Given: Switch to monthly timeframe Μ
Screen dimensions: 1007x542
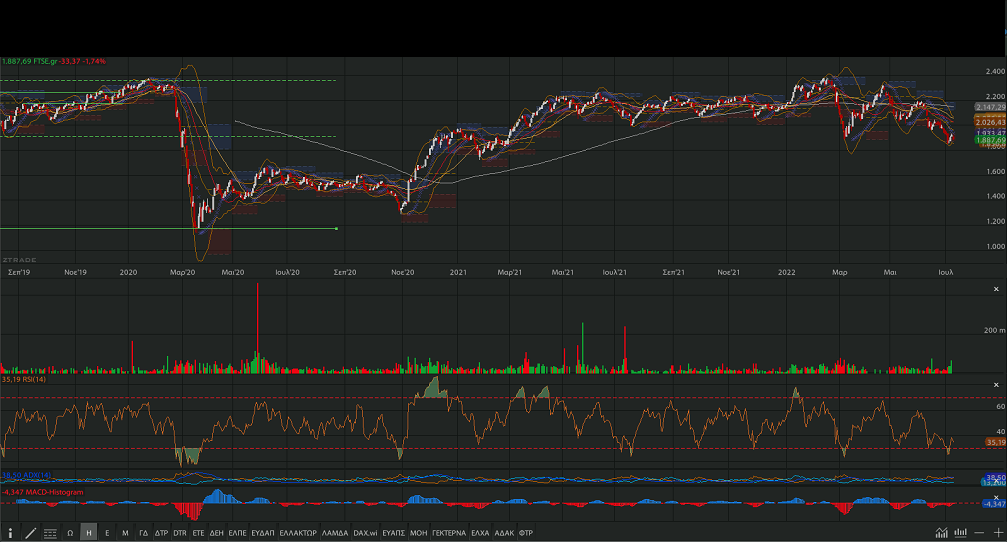Looking at the screenshot, I should (x=125, y=533).
